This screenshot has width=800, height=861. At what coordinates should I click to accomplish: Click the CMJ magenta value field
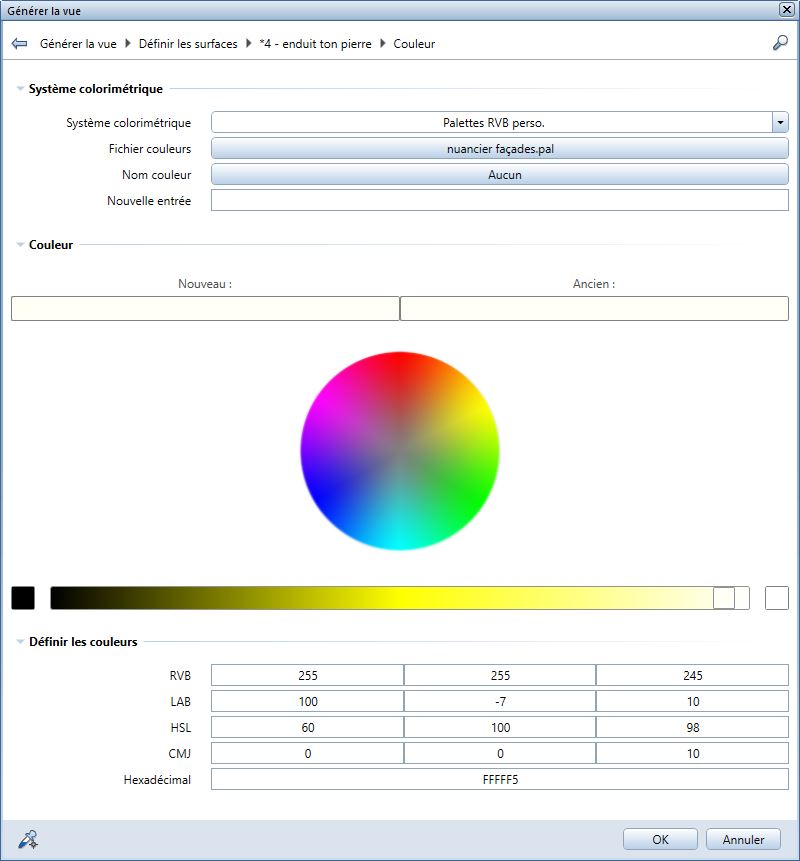click(500, 753)
